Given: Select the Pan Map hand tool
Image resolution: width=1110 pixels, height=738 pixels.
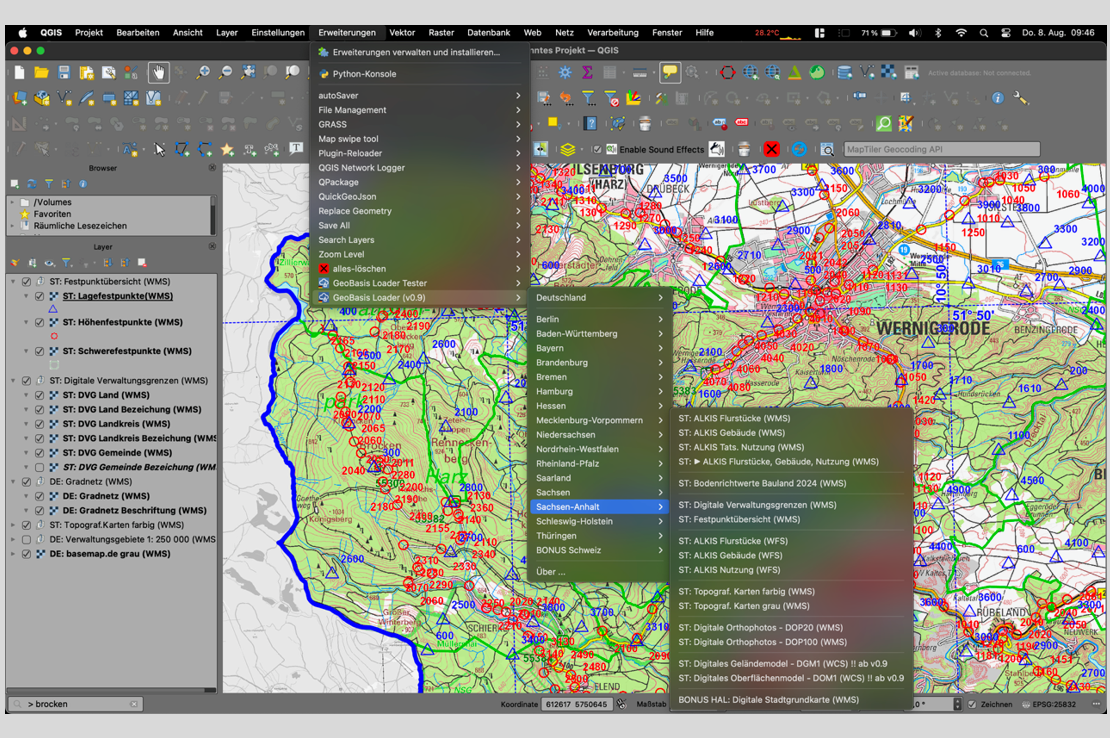Looking at the screenshot, I should point(159,72).
